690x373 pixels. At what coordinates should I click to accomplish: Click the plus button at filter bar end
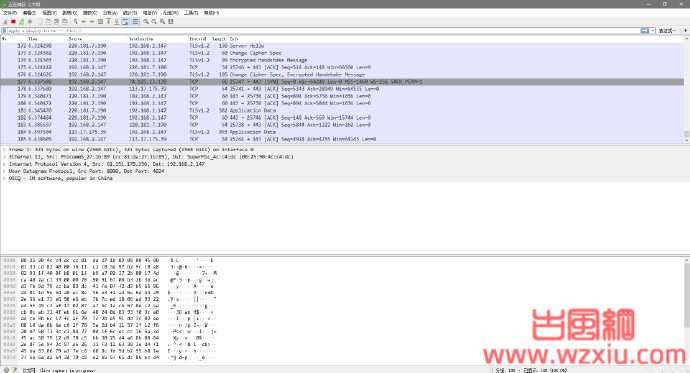(x=685, y=31)
